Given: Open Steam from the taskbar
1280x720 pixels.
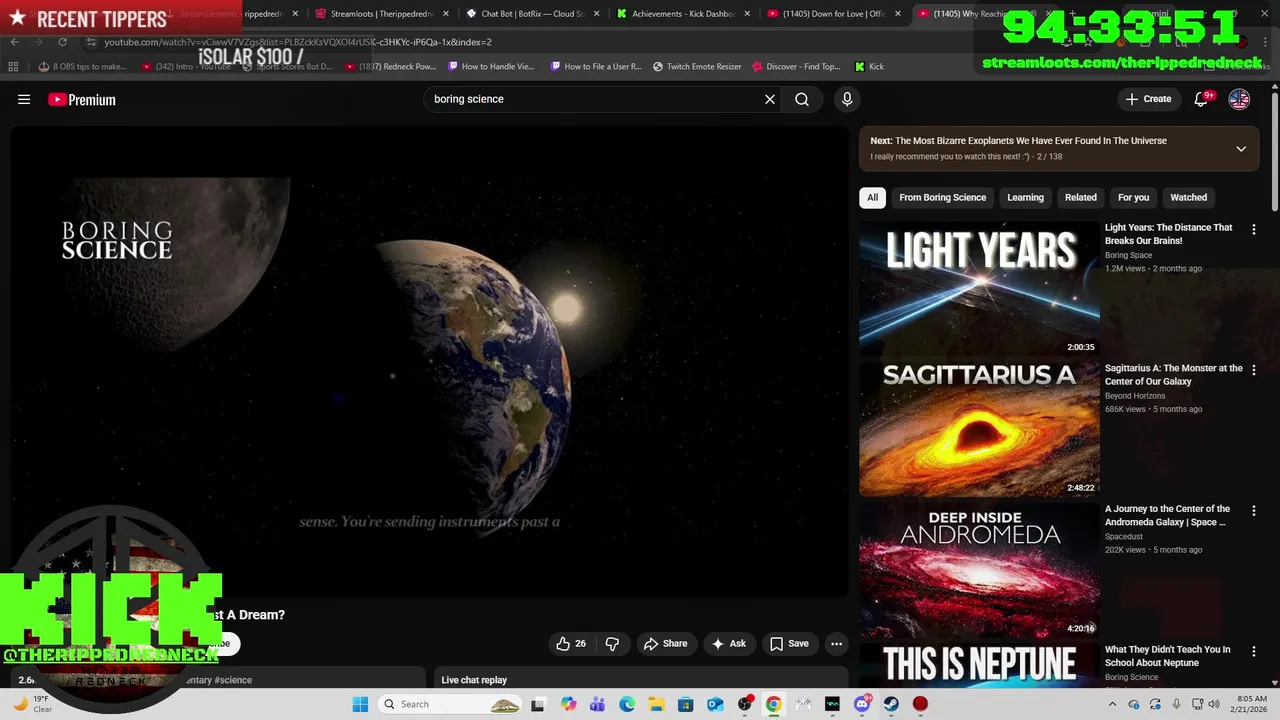Looking at the screenshot, I should click(x=891, y=704).
